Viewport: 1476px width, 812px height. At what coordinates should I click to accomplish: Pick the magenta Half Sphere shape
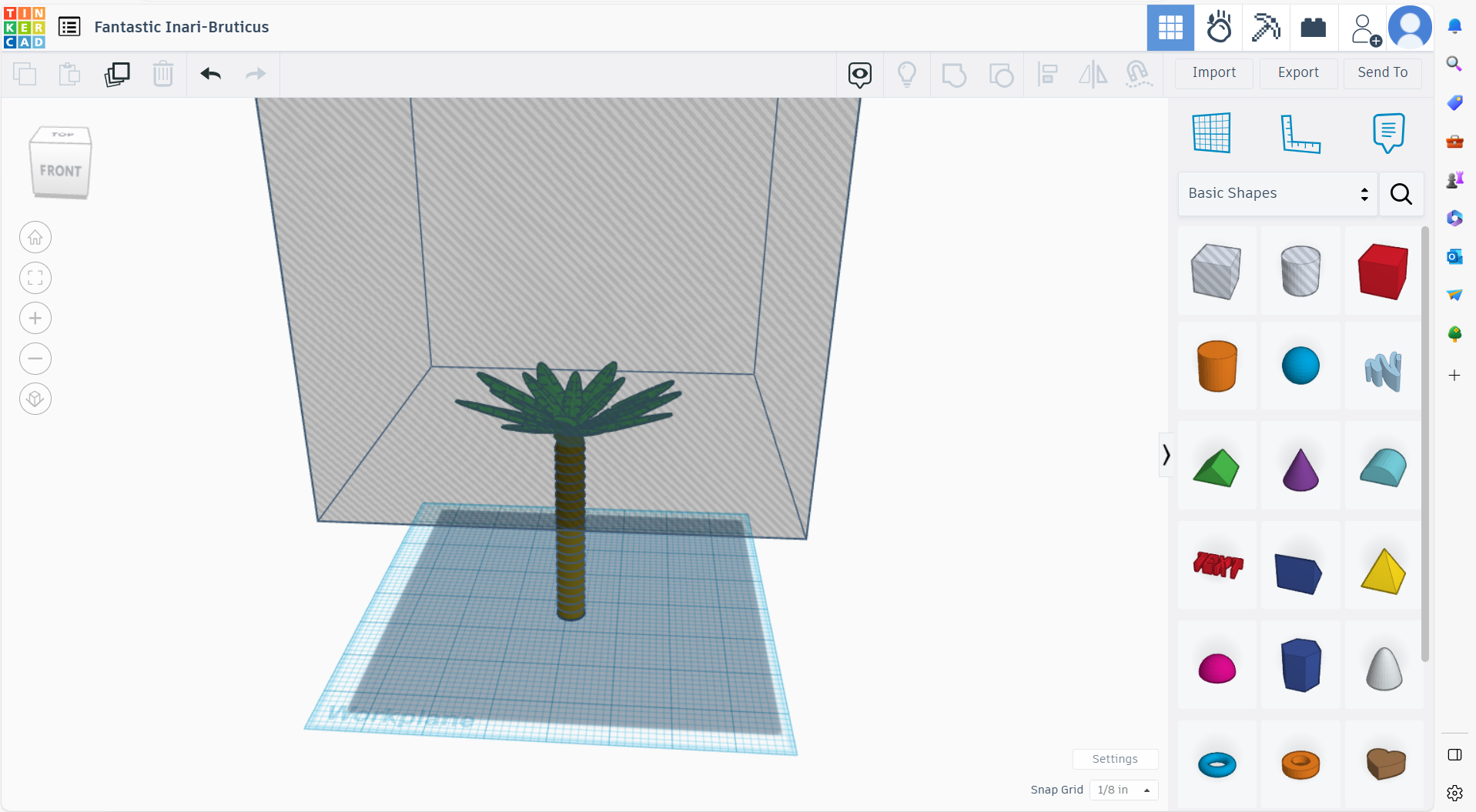tap(1217, 668)
